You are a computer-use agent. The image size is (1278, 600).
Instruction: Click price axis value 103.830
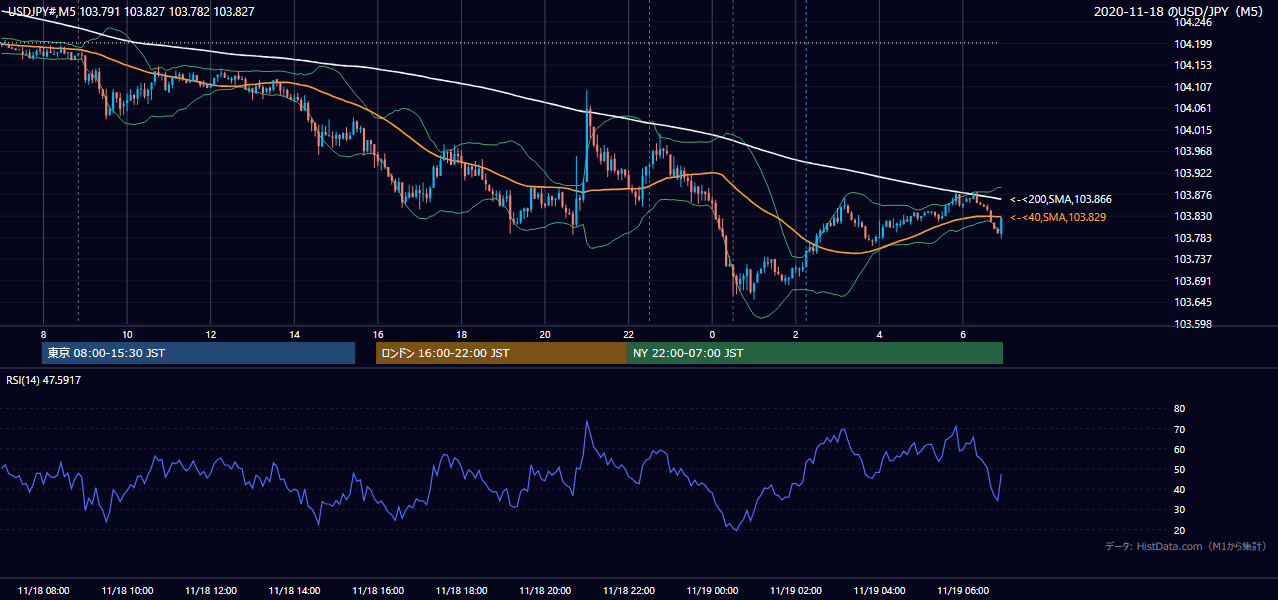pos(1193,216)
